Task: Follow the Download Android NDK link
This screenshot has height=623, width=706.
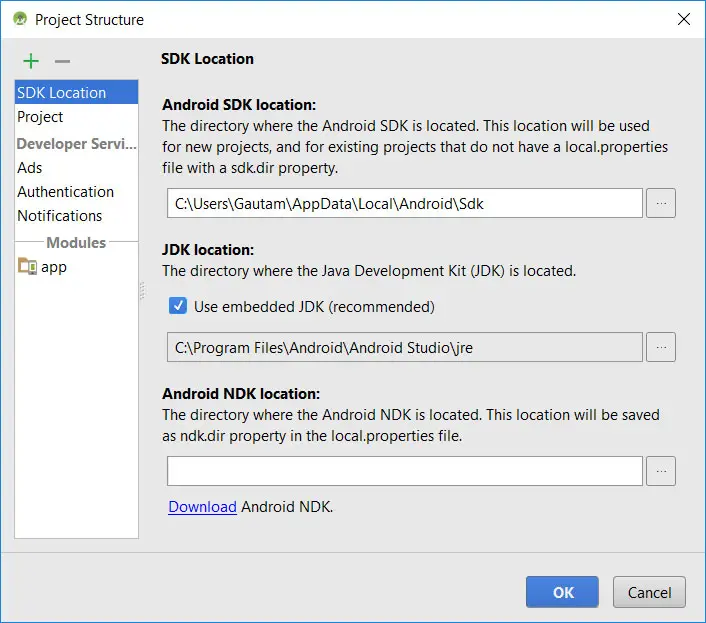Action: click(x=202, y=507)
